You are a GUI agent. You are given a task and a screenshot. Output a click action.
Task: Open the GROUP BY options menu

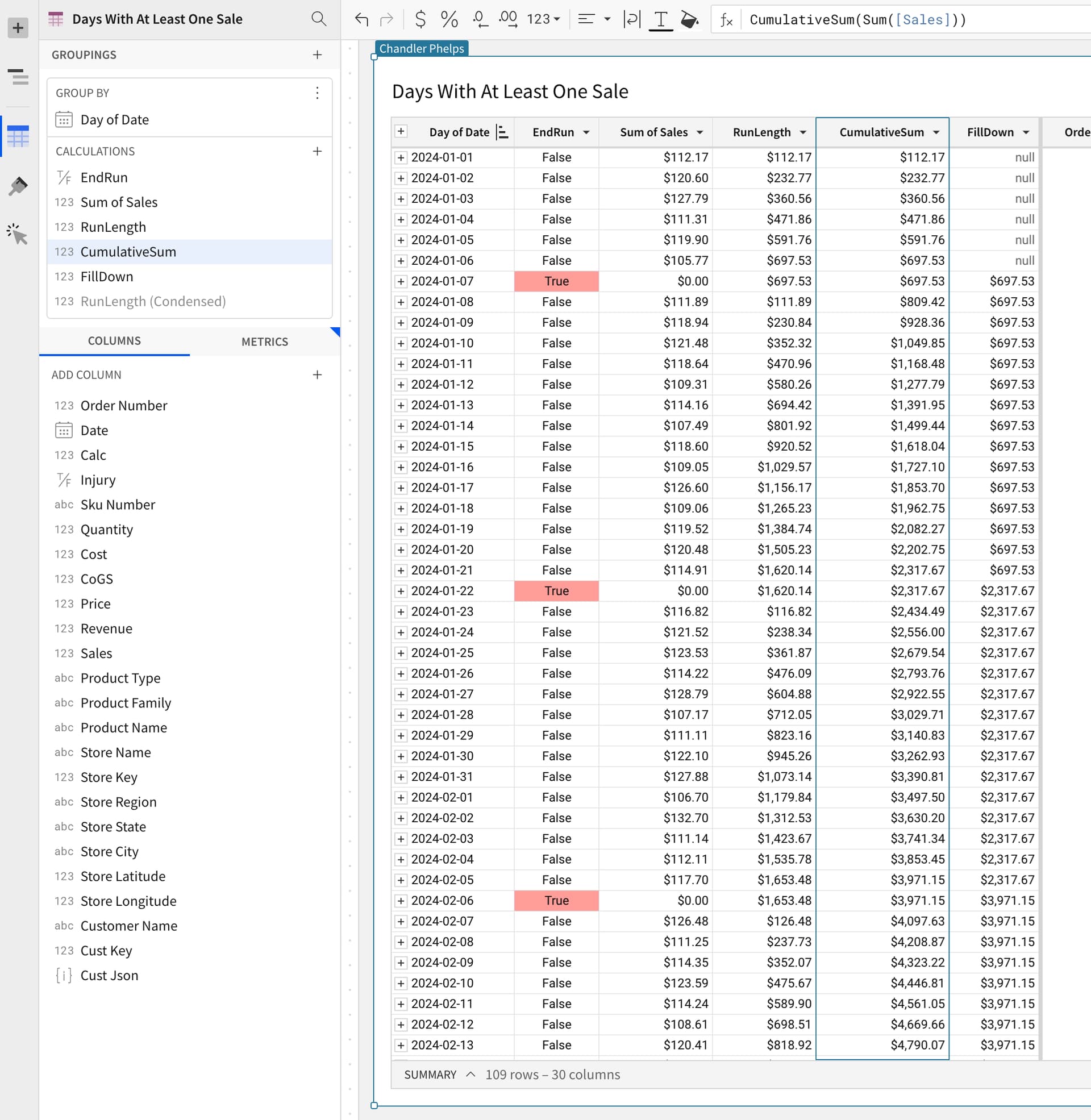point(318,93)
